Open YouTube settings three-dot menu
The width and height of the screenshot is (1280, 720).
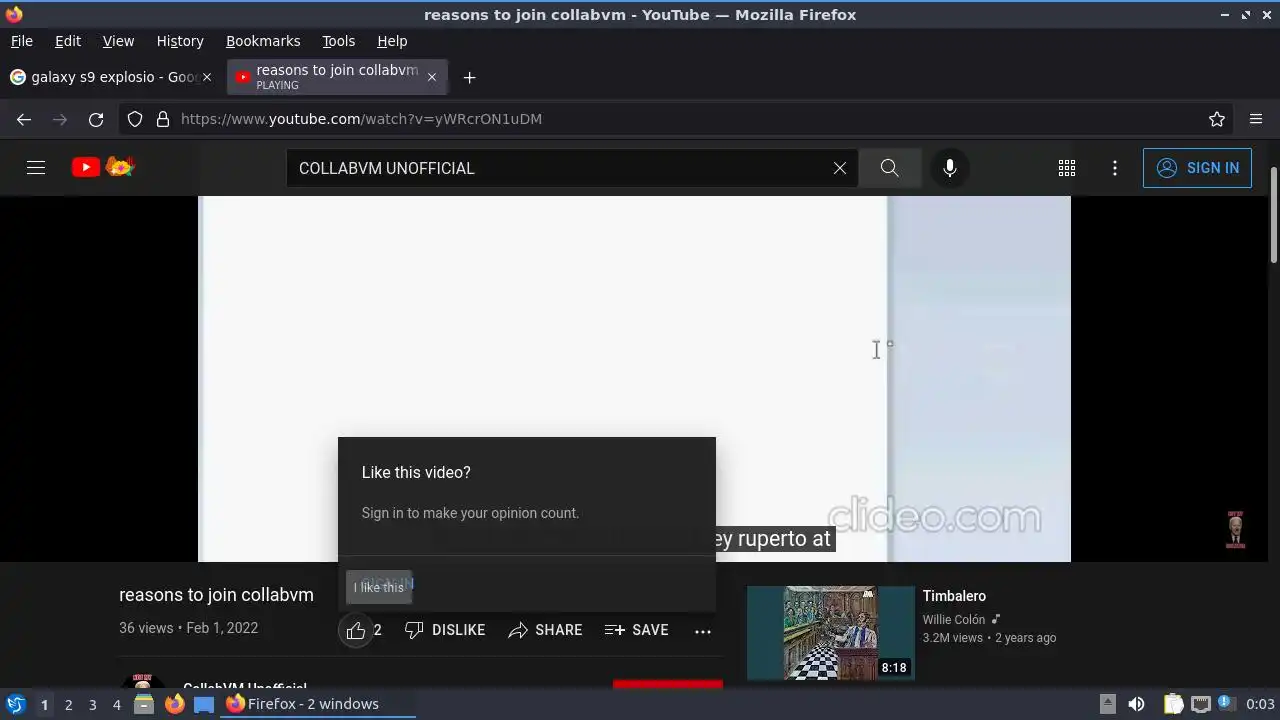[x=1115, y=168]
